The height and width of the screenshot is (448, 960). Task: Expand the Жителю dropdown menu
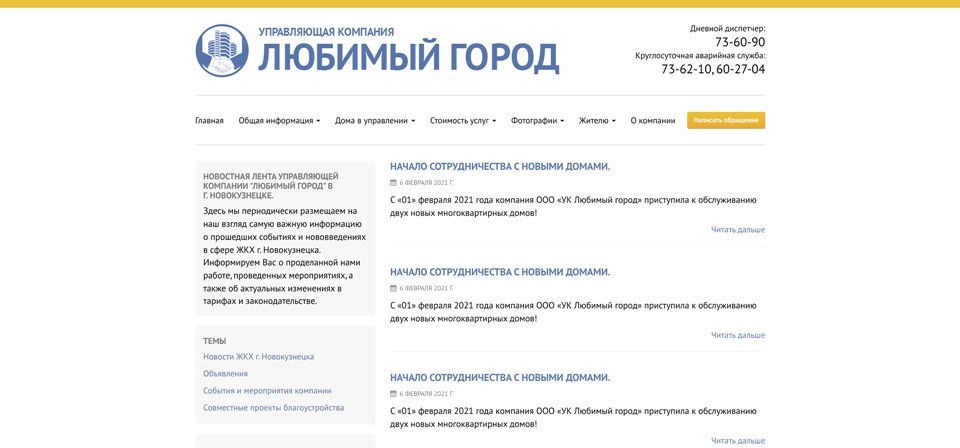point(597,121)
